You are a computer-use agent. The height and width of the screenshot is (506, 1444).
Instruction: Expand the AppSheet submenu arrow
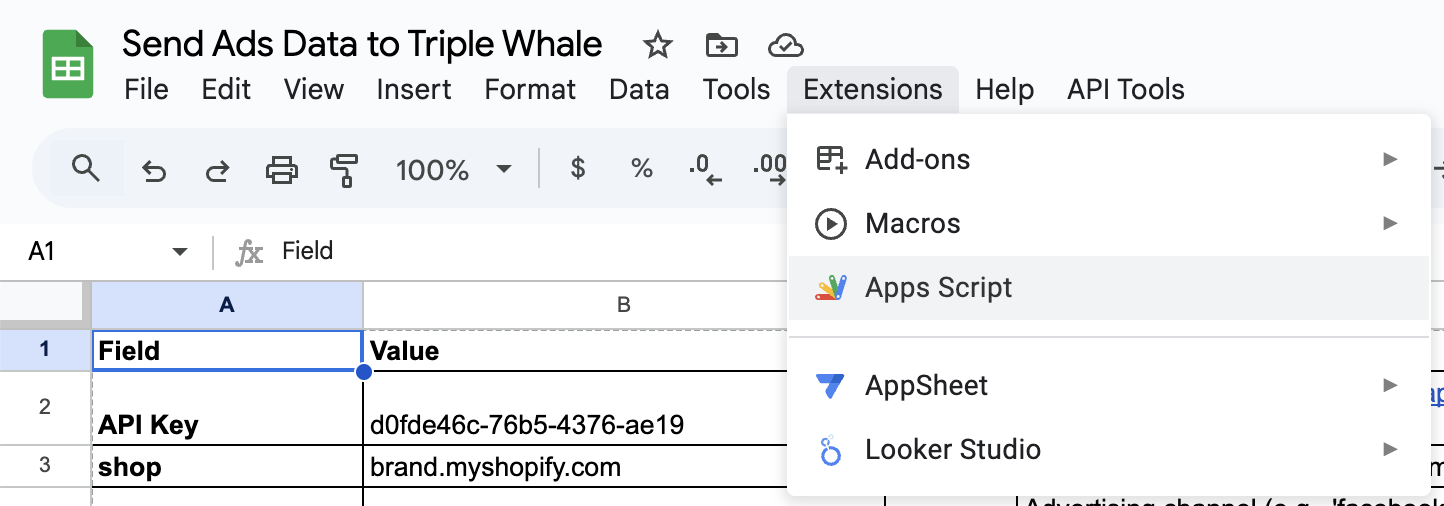tap(1390, 385)
